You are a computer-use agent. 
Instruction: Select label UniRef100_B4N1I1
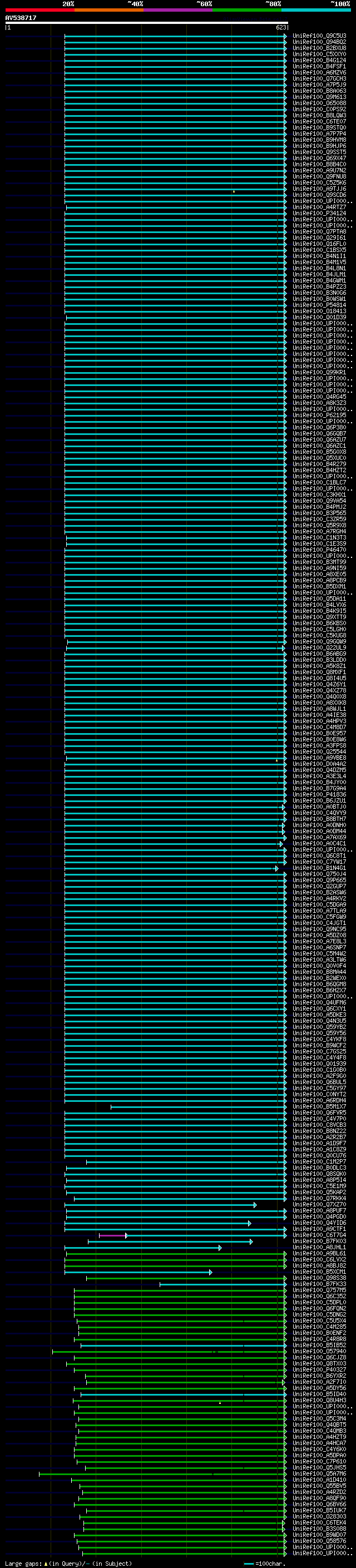pyautogui.click(x=319, y=256)
